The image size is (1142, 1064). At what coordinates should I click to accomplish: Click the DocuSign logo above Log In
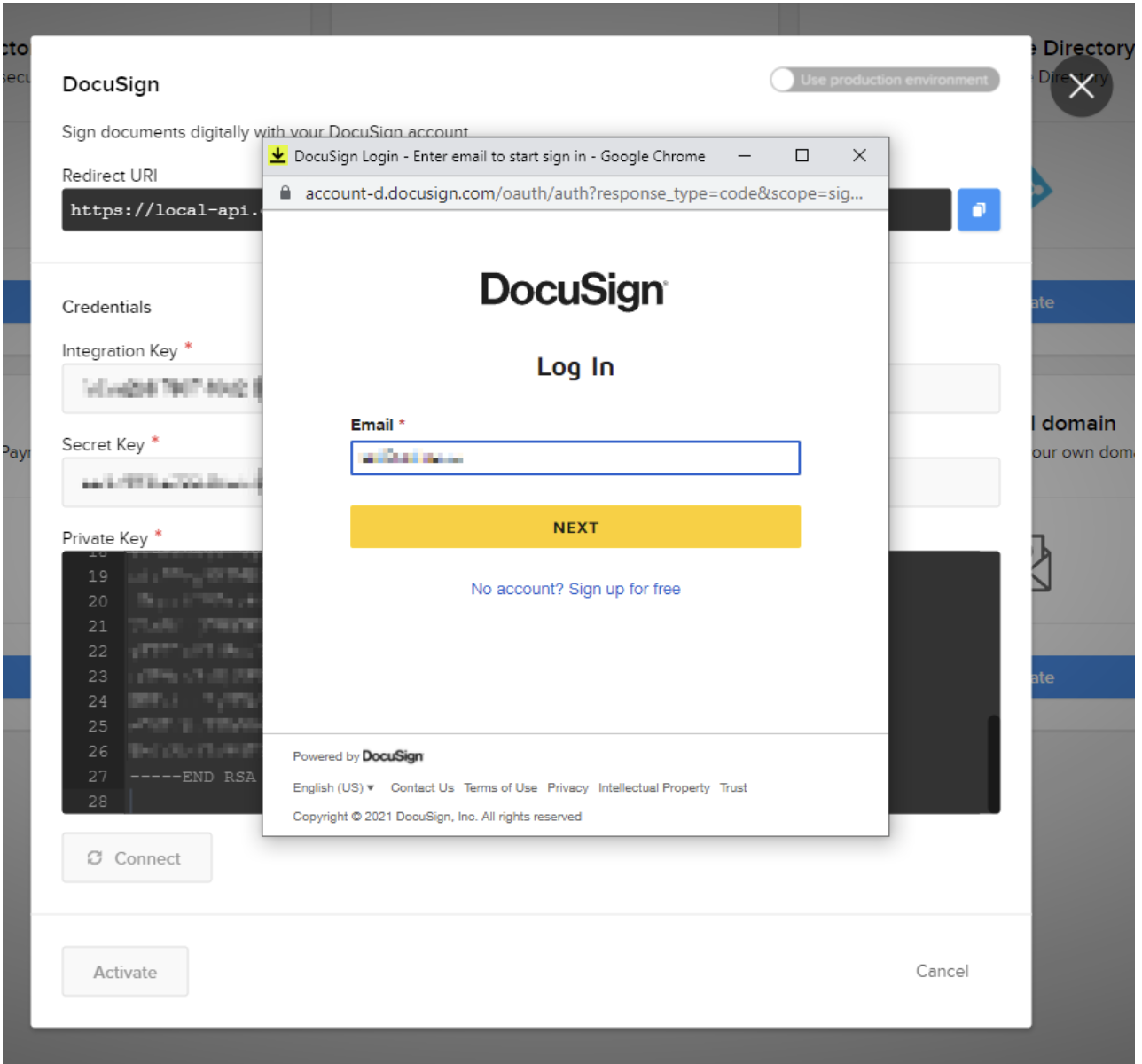pos(574,291)
